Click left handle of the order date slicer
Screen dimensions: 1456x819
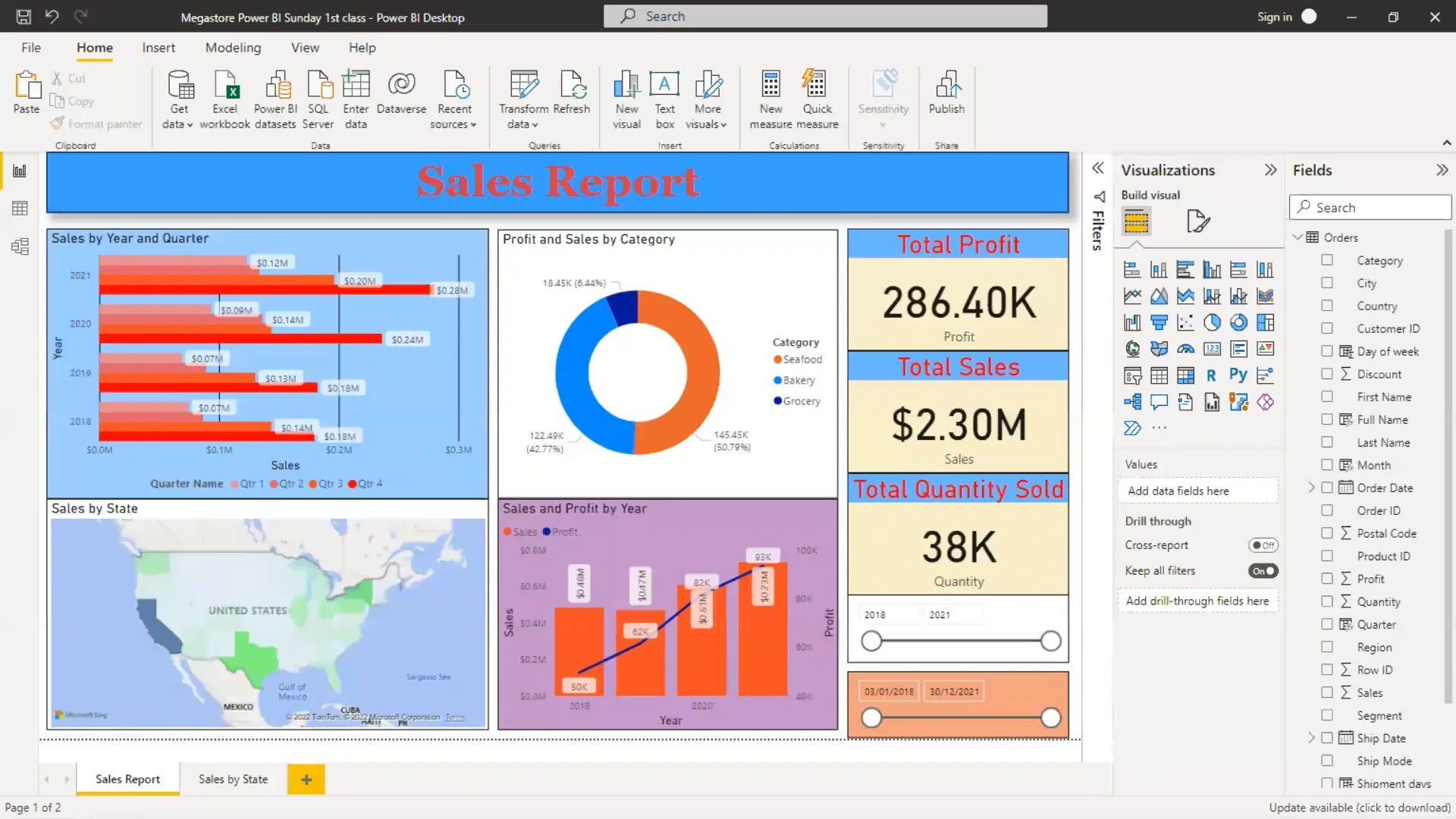(872, 717)
